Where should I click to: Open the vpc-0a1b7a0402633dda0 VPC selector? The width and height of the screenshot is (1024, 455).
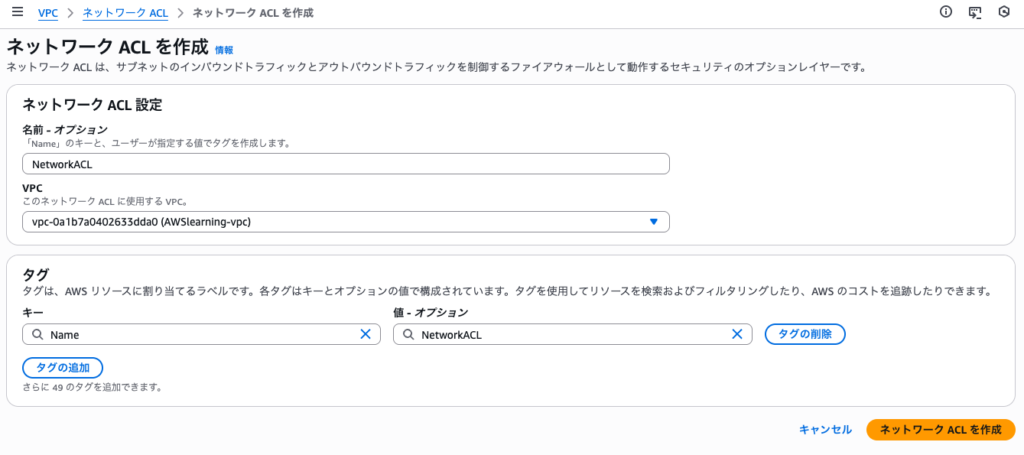coord(340,222)
